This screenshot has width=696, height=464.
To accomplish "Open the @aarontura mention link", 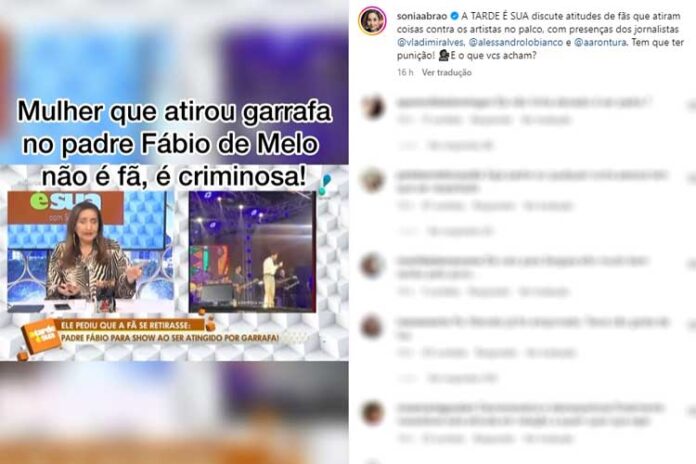I will 600,43.
